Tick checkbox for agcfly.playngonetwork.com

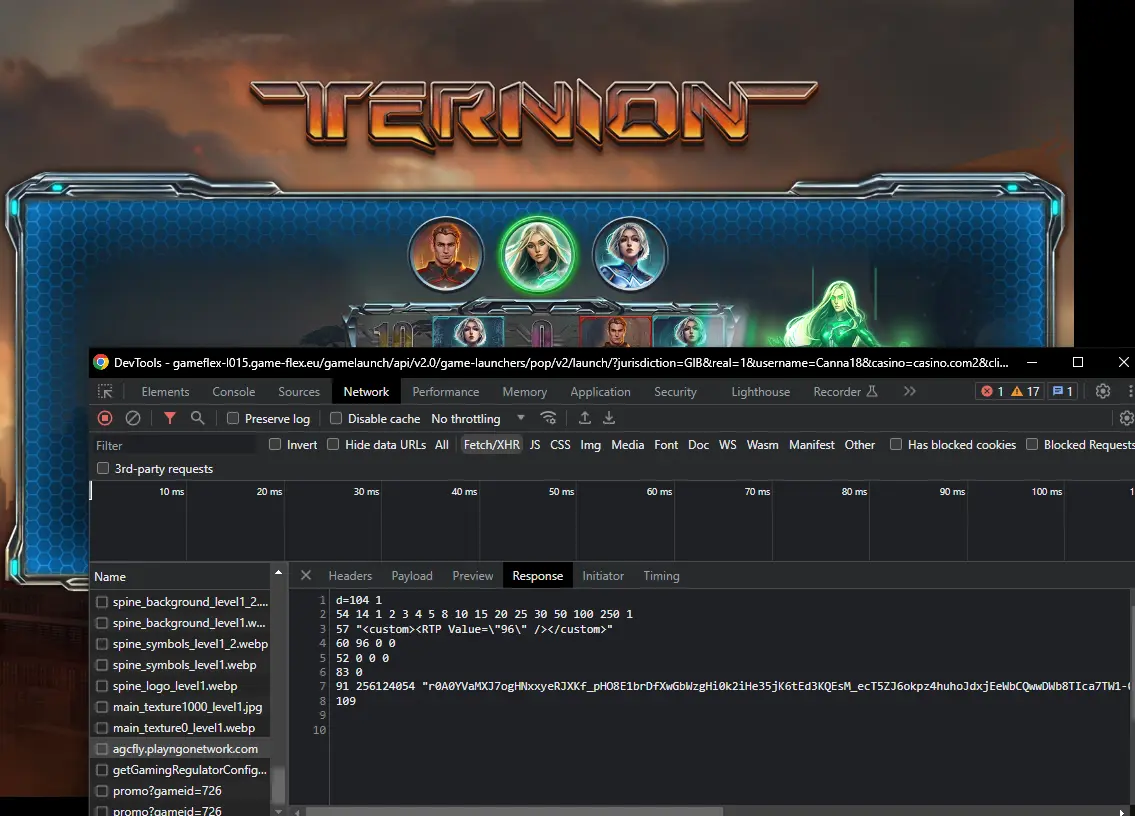(102, 749)
